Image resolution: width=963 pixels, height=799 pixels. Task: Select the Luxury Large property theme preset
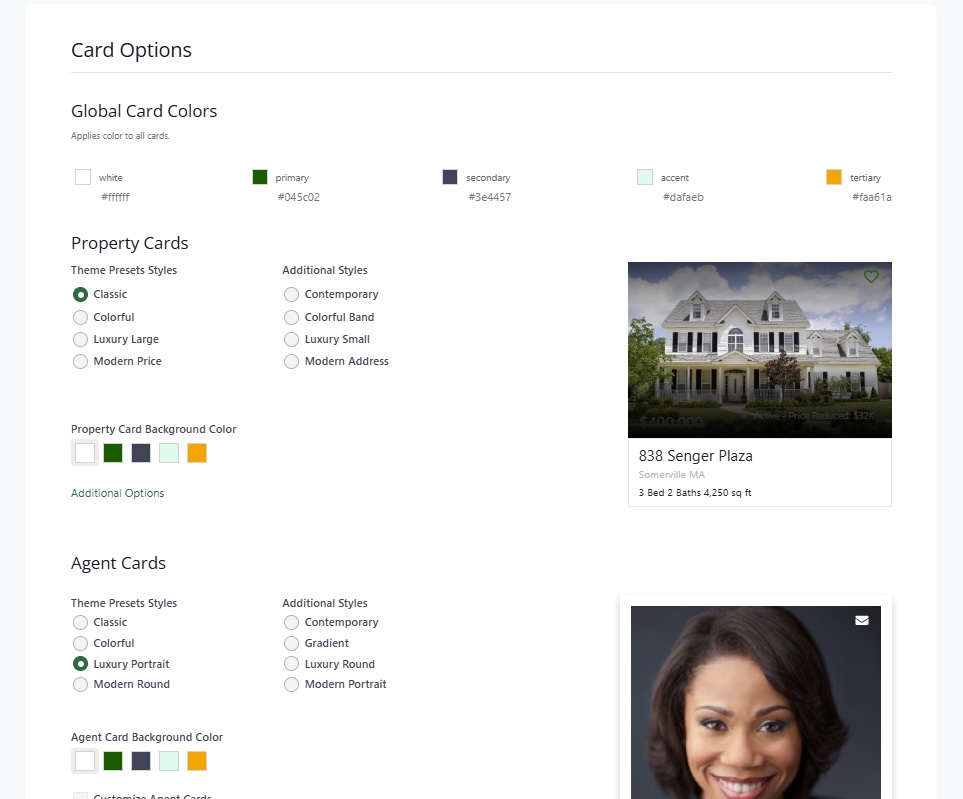pyautogui.click(x=80, y=339)
